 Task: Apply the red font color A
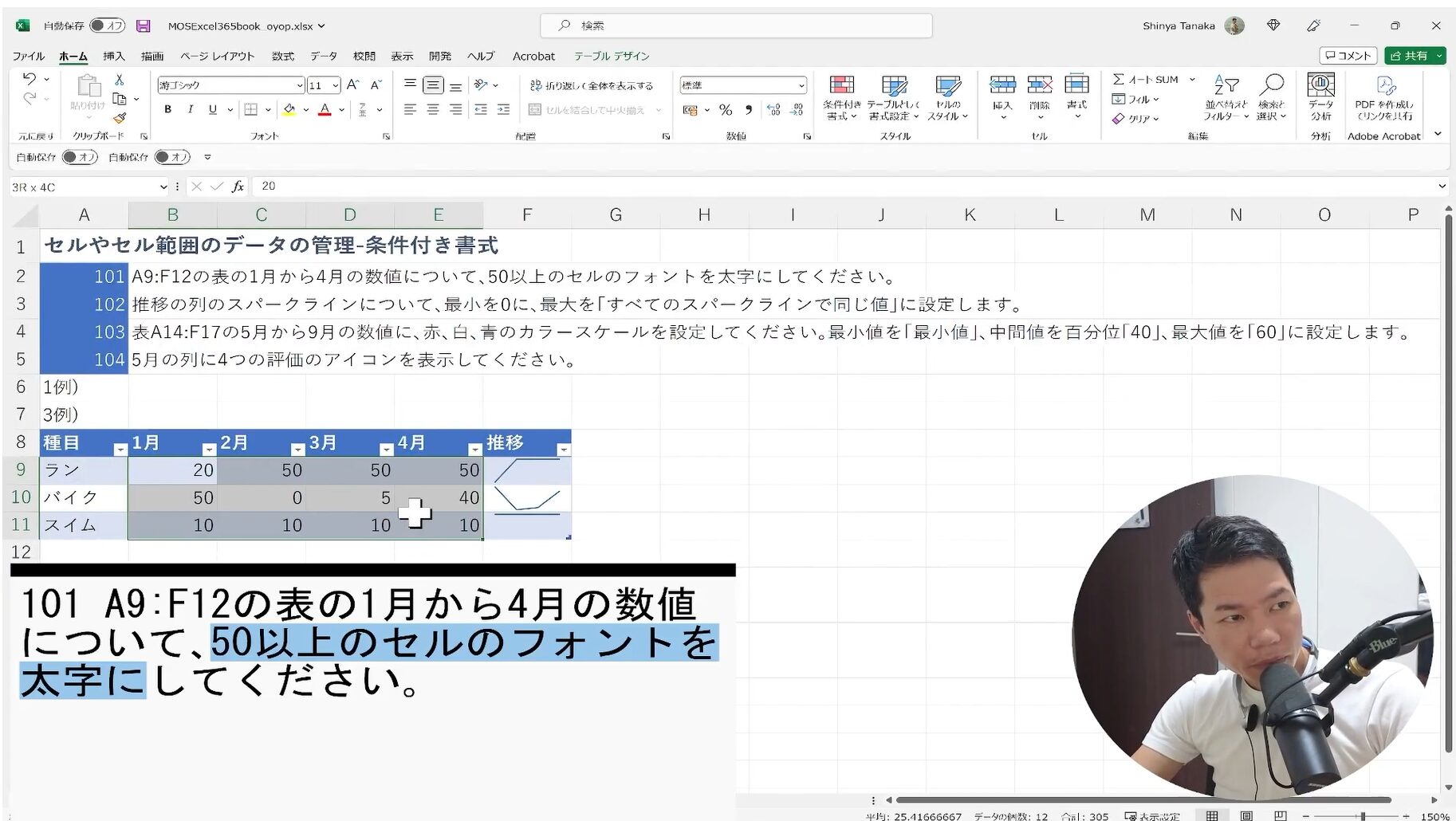pyautogui.click(x=325, y=109)
